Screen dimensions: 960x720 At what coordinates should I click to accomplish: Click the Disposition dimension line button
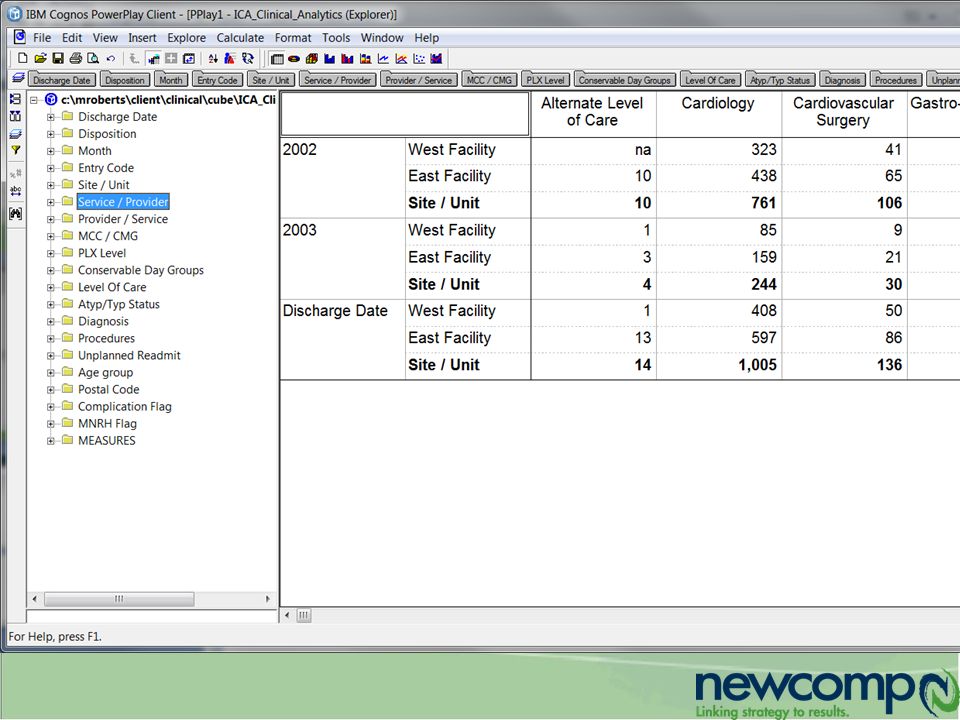[125, 80]
